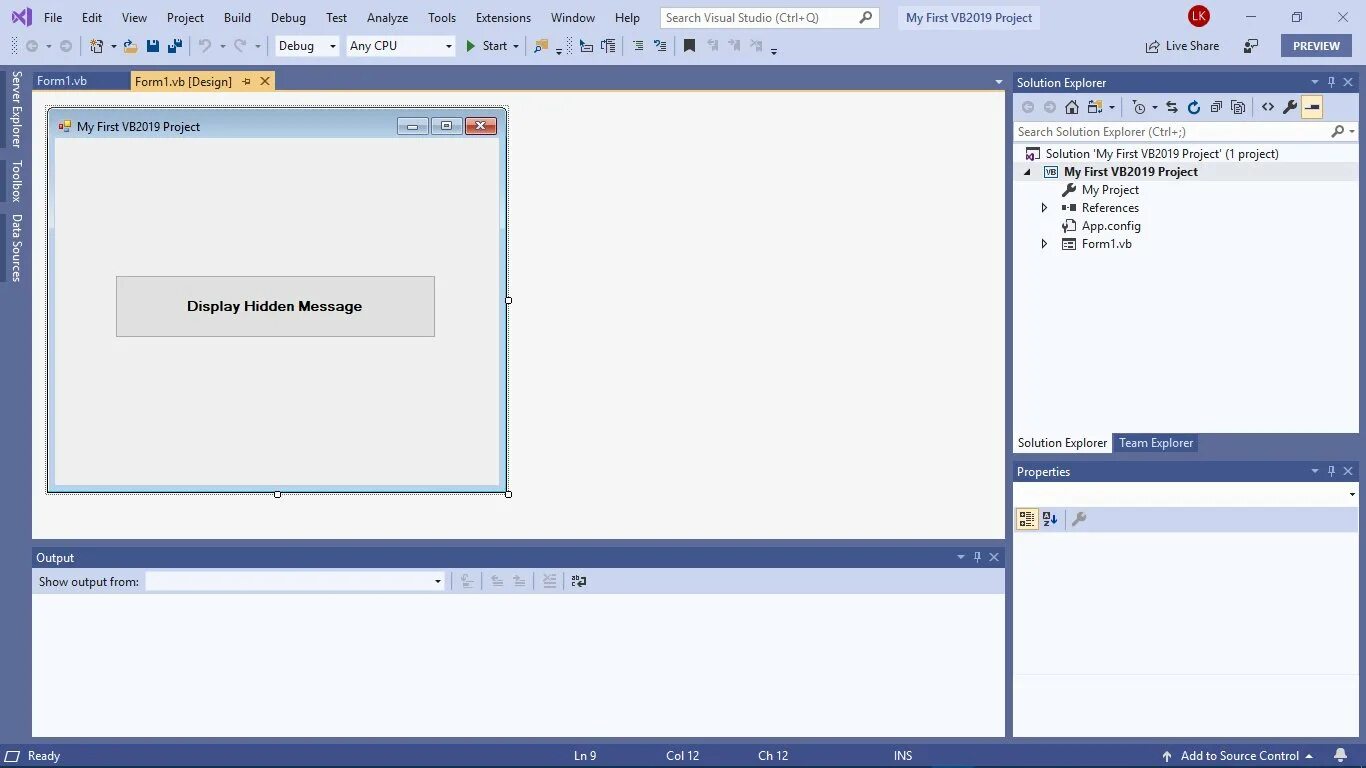Toggle auto-hide pin on Solution Explorer panel
Viewport: 1366px width, 768px height.
1331,82
